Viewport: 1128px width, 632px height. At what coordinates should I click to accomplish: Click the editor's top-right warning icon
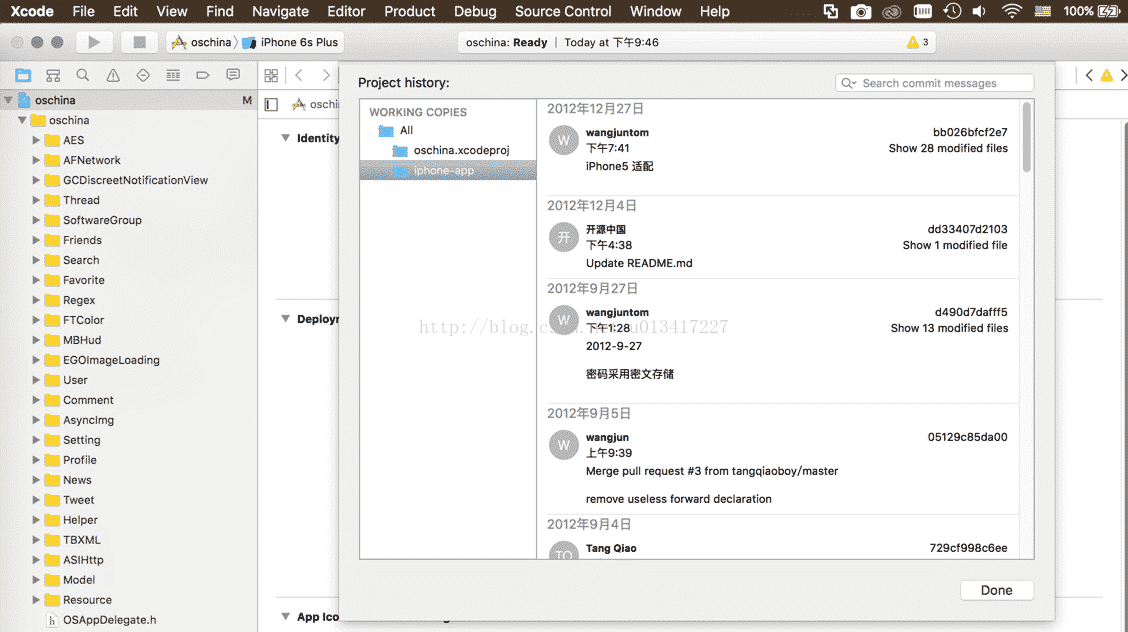tap(1106, 75)
